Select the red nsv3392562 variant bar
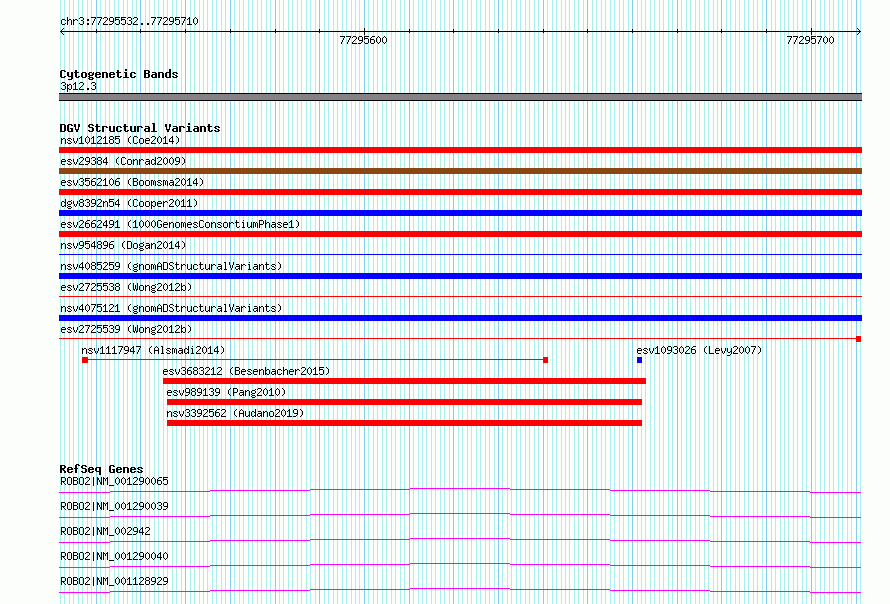890x604 pixels. pyautogui.click(x=404, y=423)
